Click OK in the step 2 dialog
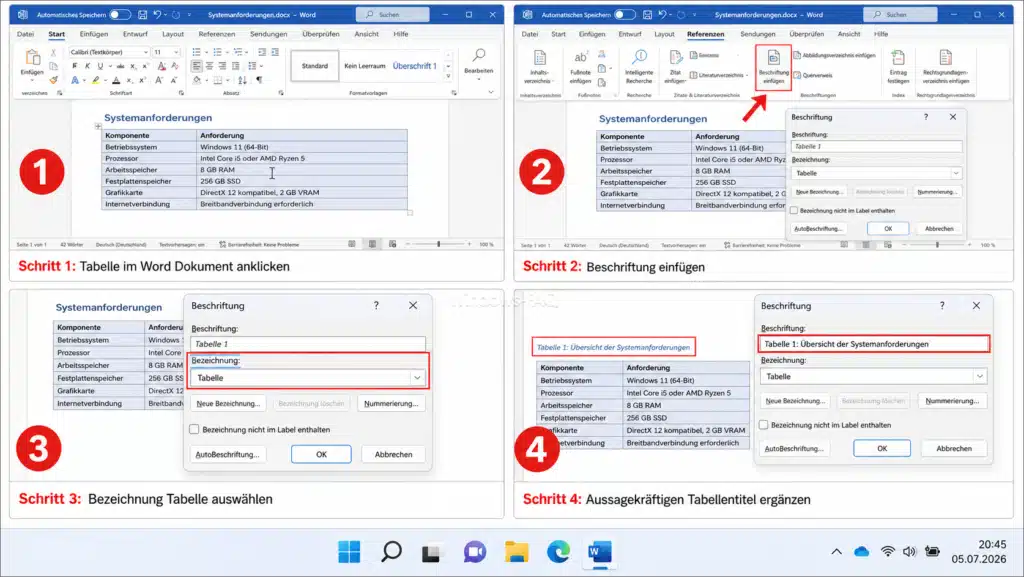Image resolution: width=1024 pixels, height=577 pixels. 888,228
